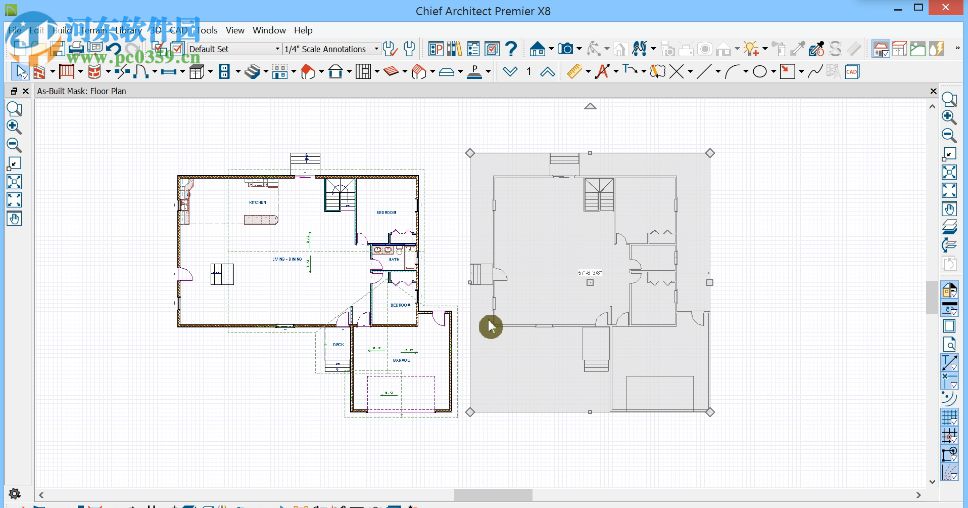
Task: Click the CAD Detail window icon
Action: tap(852, 72)
